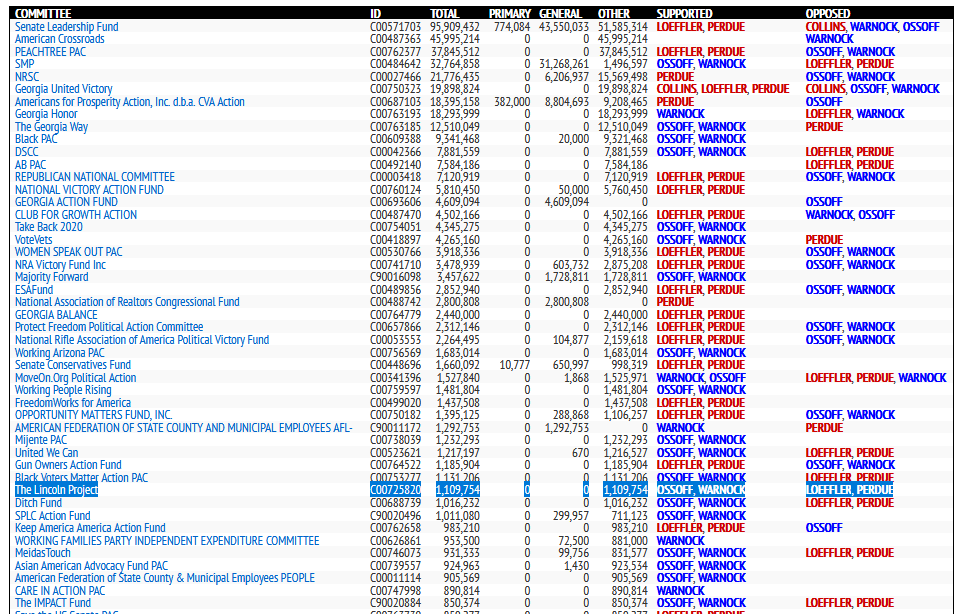
Task: Open Asian American Advocacy Fund PAC
Action: click(91, 567)
